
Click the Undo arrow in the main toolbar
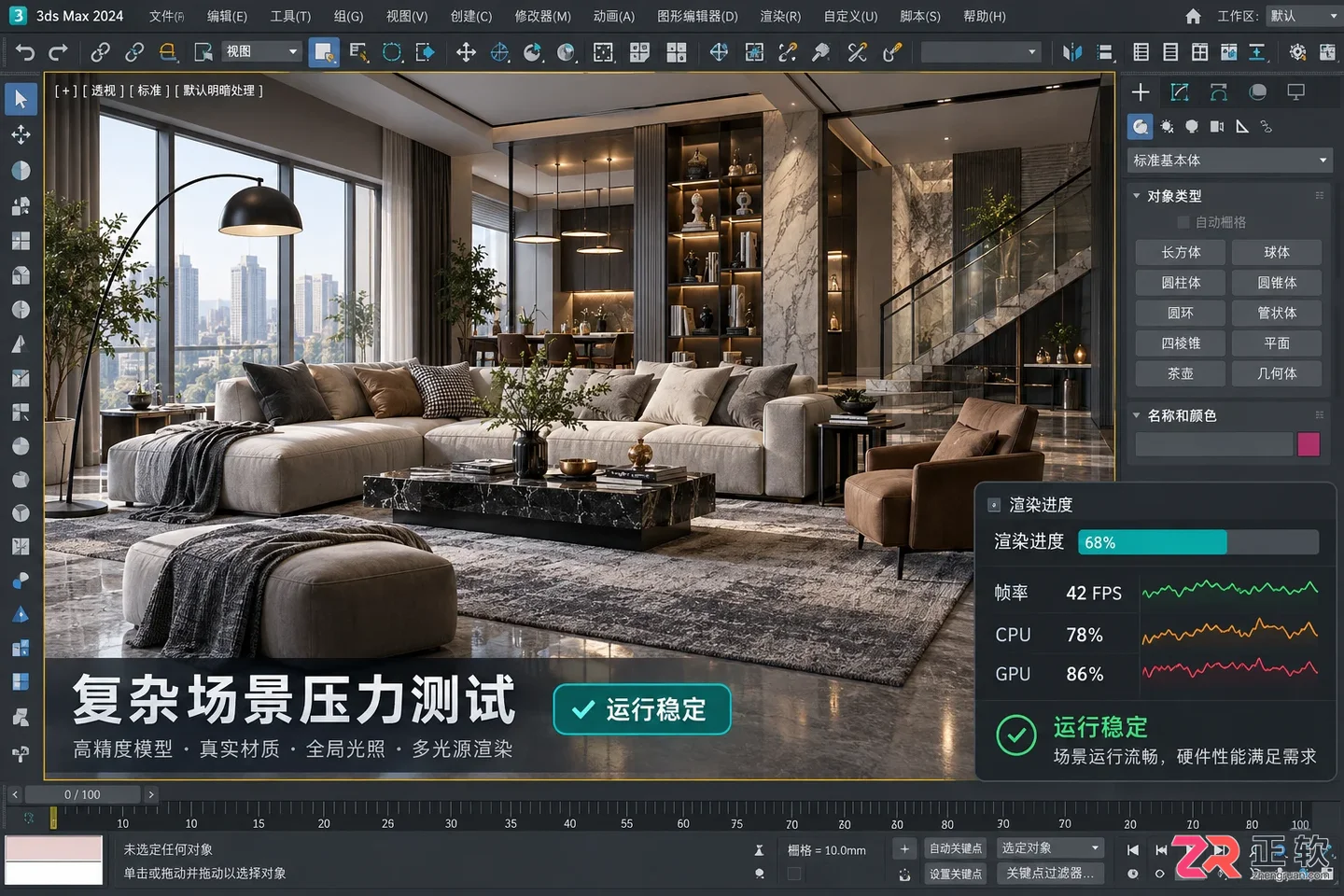(26, 52)
